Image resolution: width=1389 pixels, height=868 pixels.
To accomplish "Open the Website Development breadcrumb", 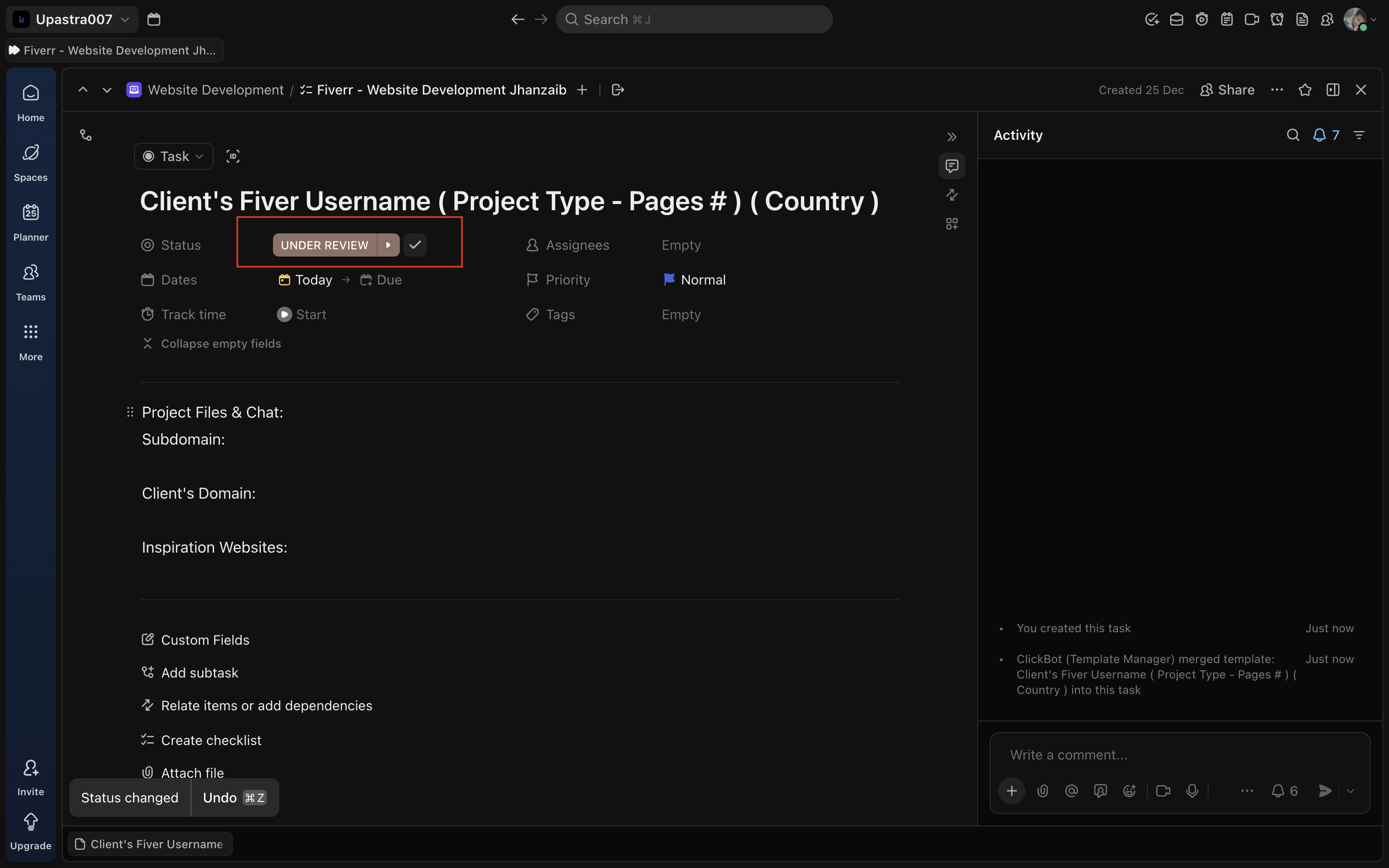I will (215, 90).
